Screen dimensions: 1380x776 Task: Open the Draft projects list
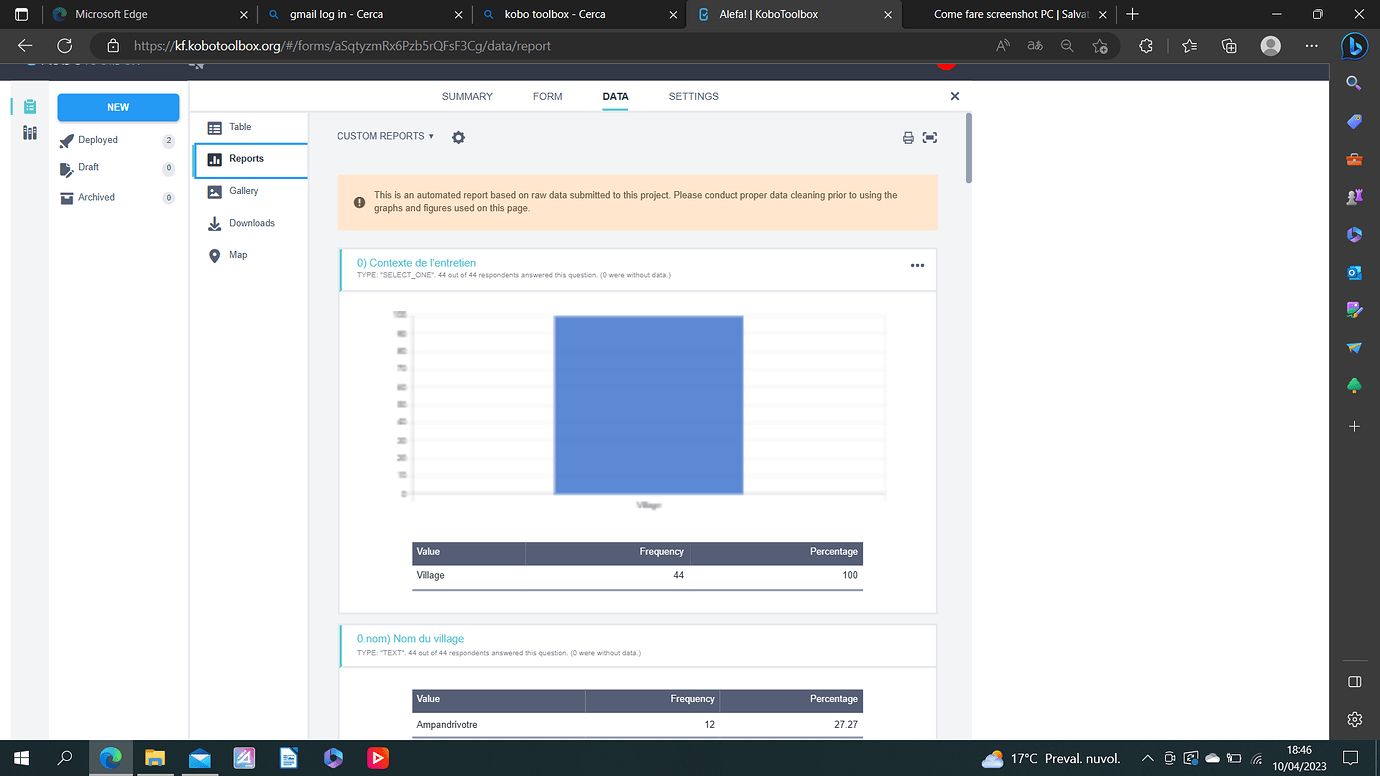coord(88,167)
